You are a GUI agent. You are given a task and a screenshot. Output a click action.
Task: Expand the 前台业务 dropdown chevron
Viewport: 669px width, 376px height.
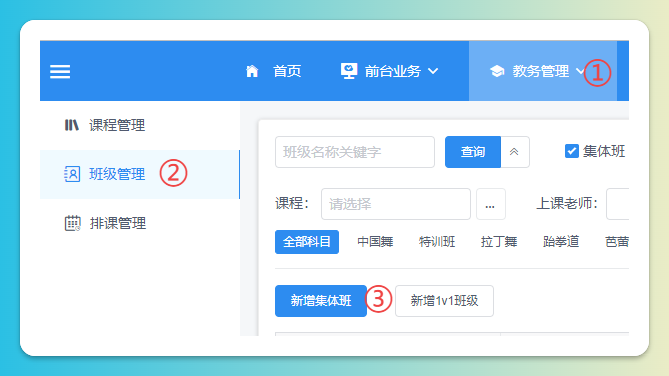pyautogui.click(x=433, y=71)
